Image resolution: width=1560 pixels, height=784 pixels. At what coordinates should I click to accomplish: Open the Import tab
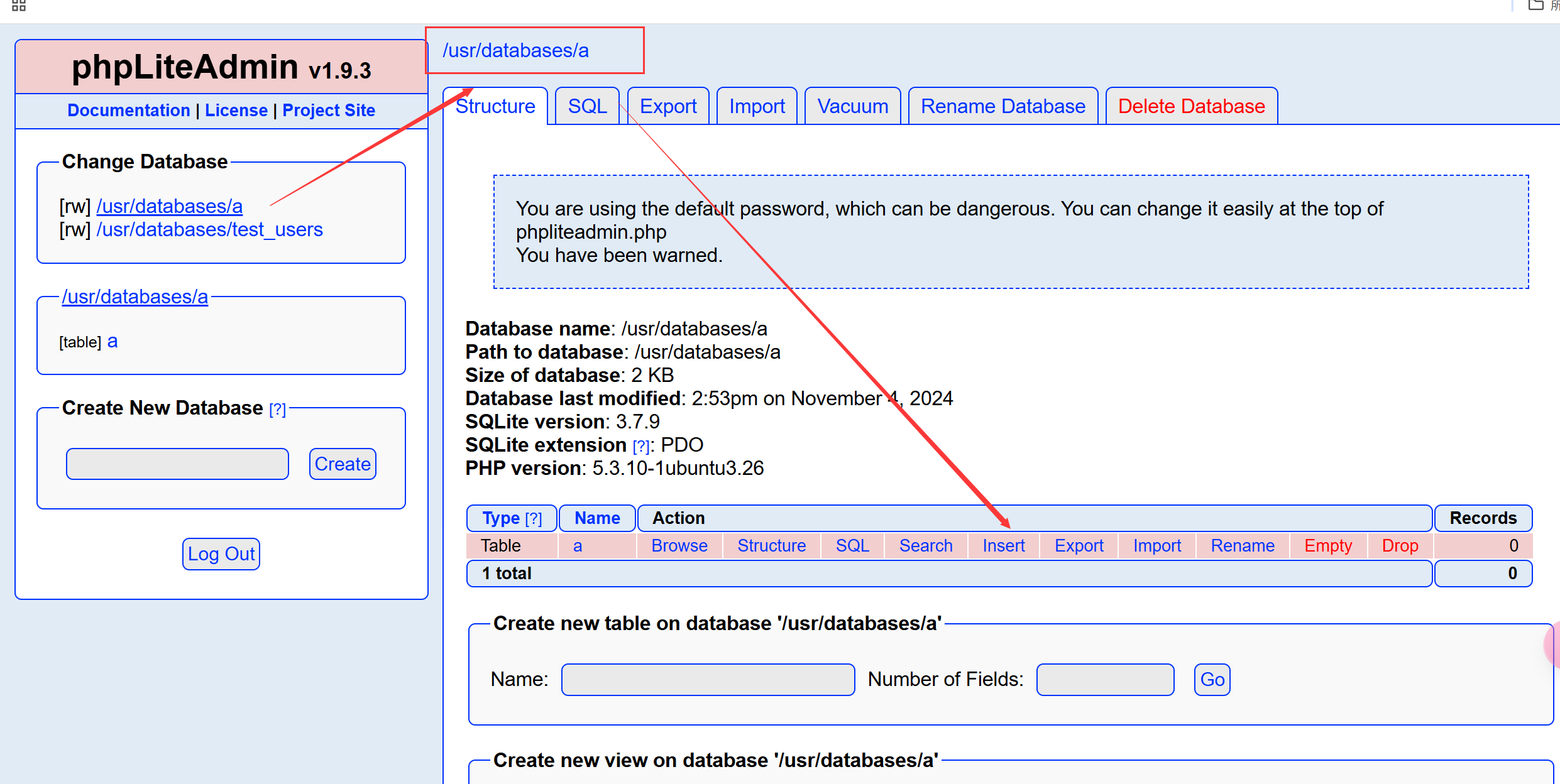point(757,106)
